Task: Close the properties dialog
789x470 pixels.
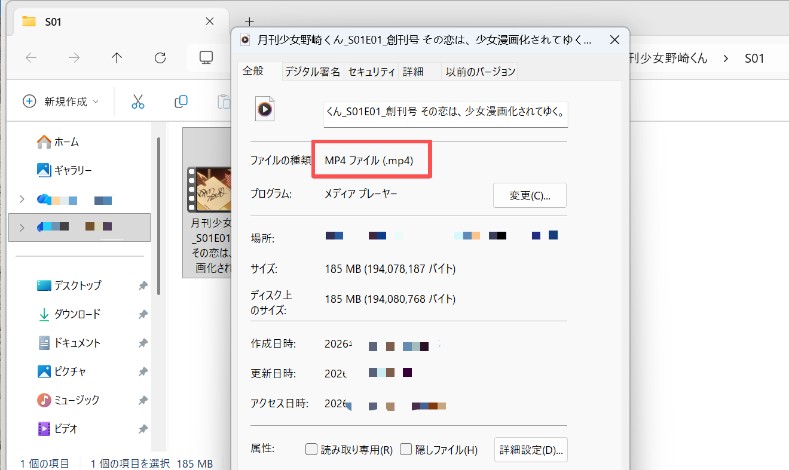Action: point(614,40)
